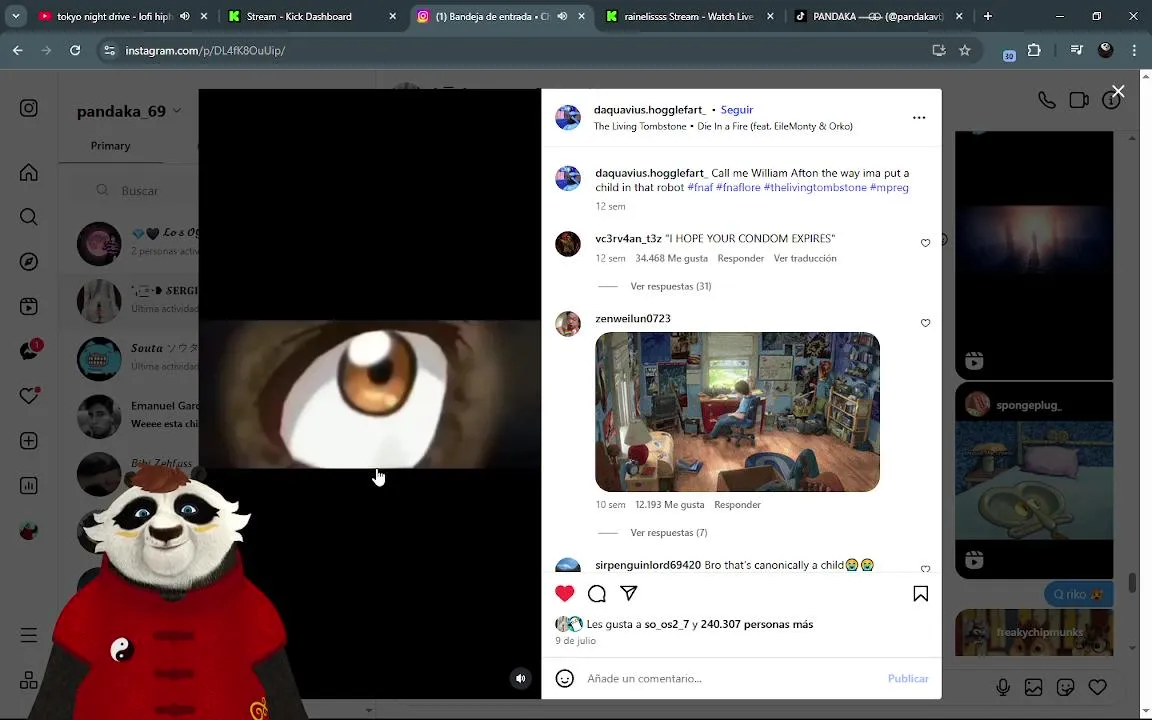Screen dimensions: 1152x720
Task: Unlike the post with red heart
Action: (x=564, y=593)
